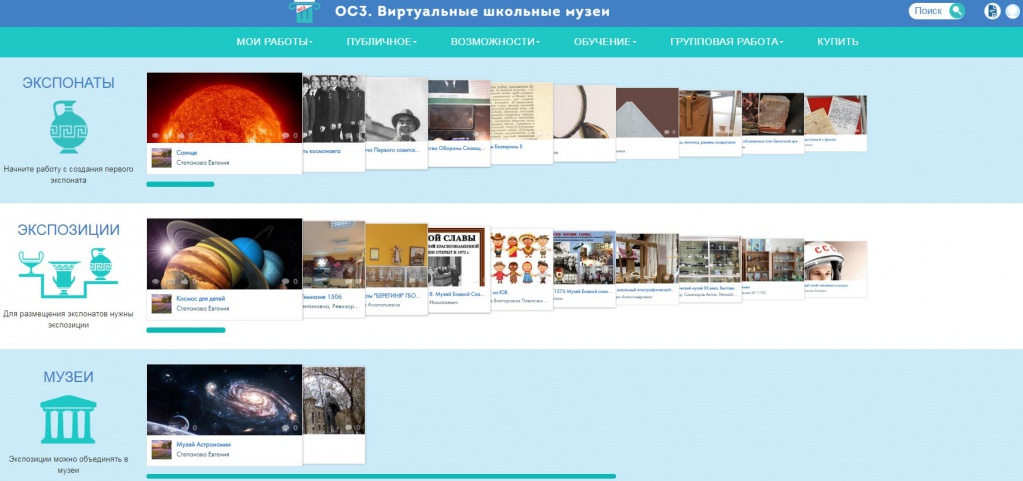
Task: Open the Космос для детей exposition link
Action: click(201, 298)
